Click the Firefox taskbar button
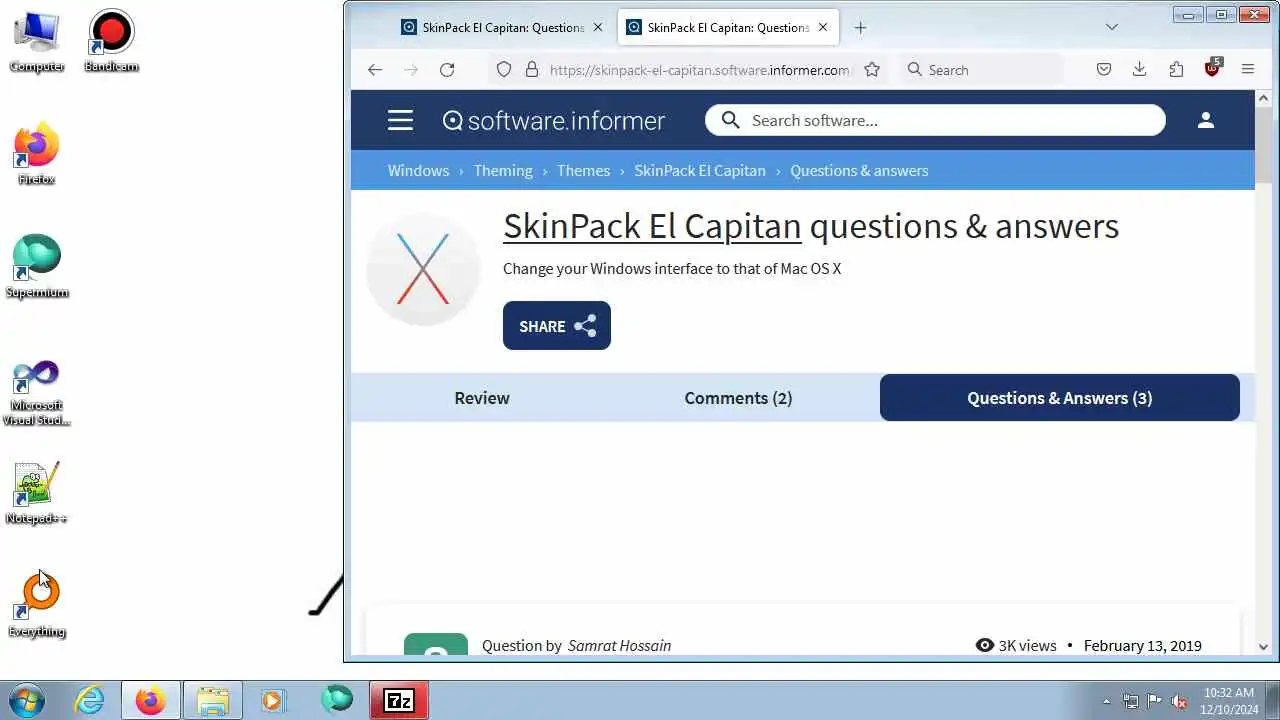This screenshot has height=720, width=1280. point(151,701)
